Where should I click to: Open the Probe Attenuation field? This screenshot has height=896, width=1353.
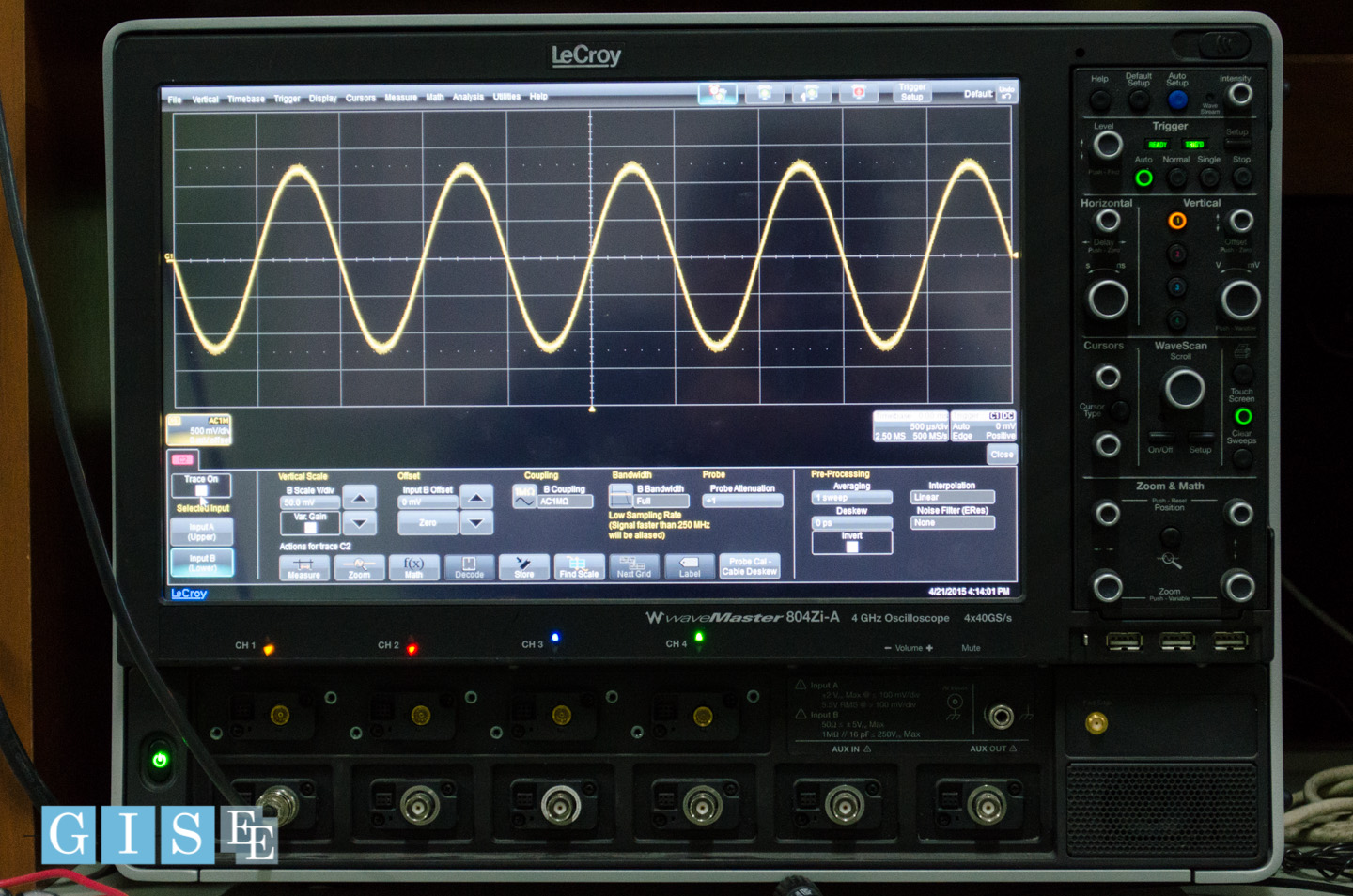(x=742, y=501)
